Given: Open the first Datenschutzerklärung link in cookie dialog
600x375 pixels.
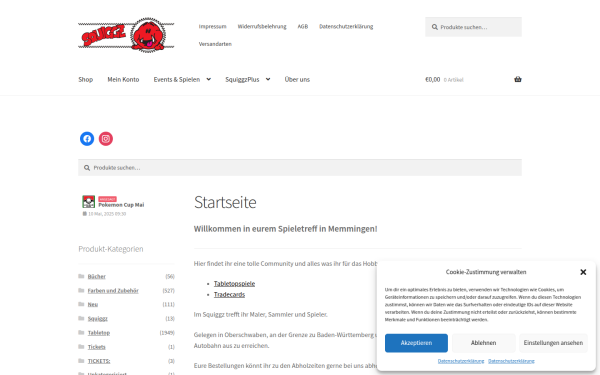Looking at the screenshot, I should pyautogui.click(x=461, y=361).
